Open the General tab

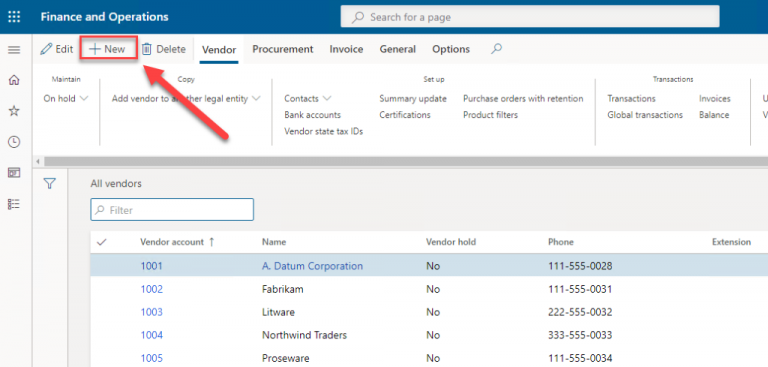tap(398, 49)
